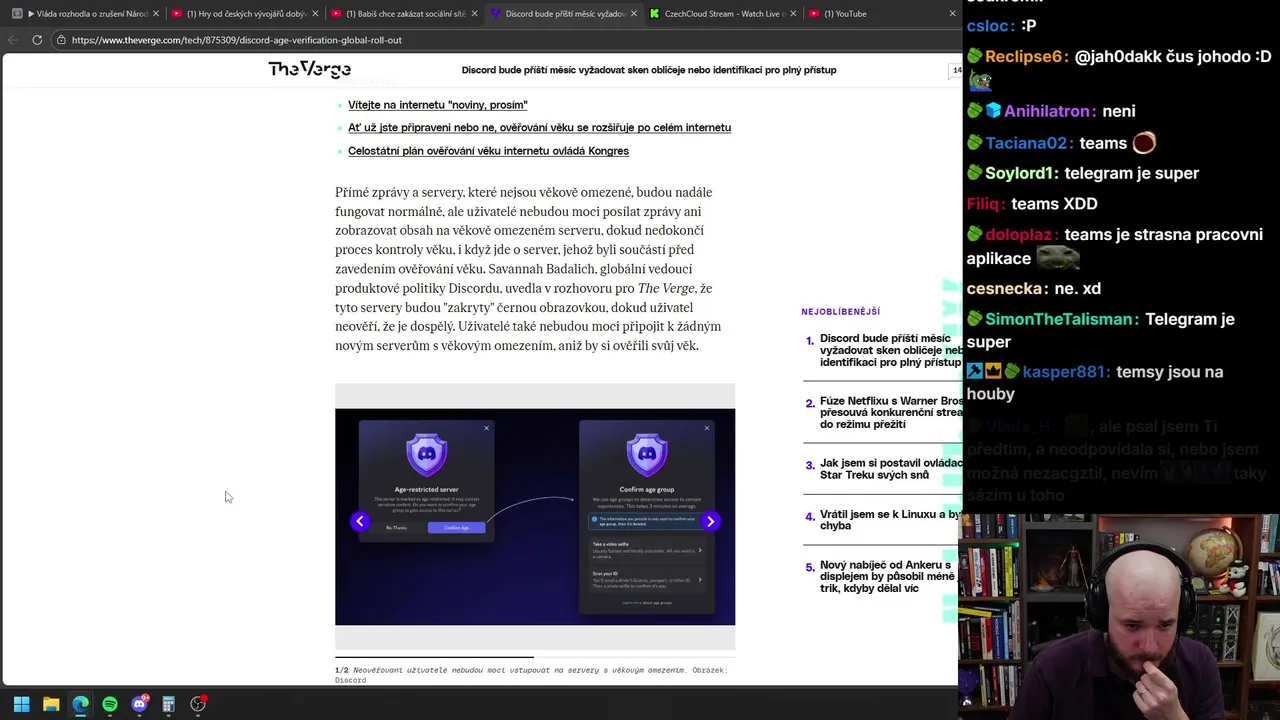
Task: Open link about ověřování věku se rozšiřuje
Action: pyautogui.click(x=539, y=128)
